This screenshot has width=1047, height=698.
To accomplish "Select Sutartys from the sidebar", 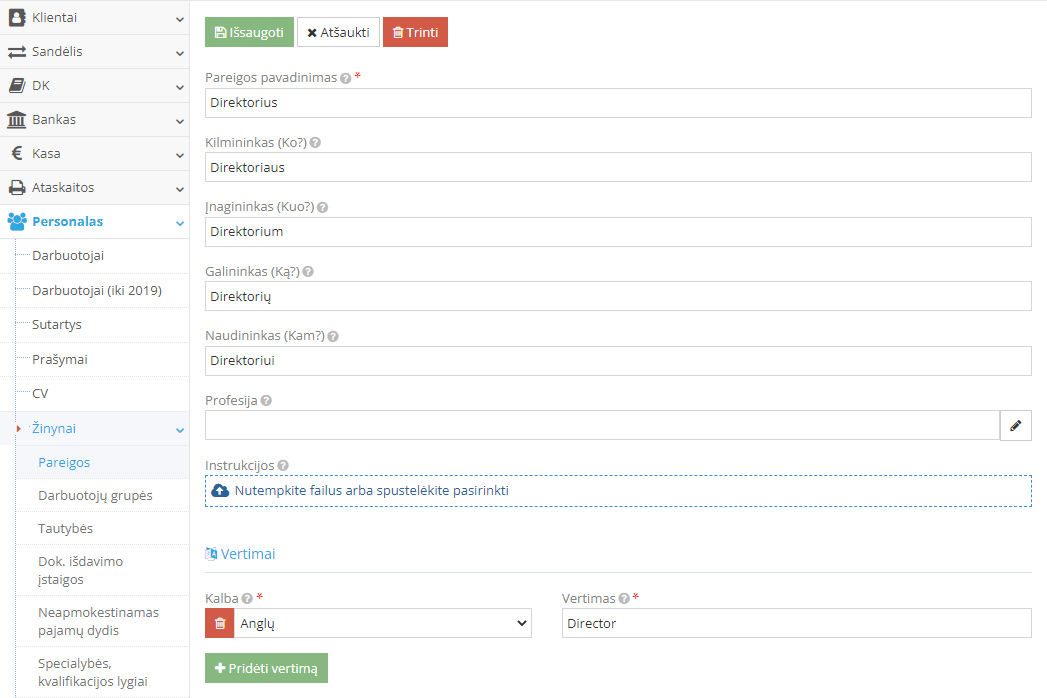I will tap(57, 325).
